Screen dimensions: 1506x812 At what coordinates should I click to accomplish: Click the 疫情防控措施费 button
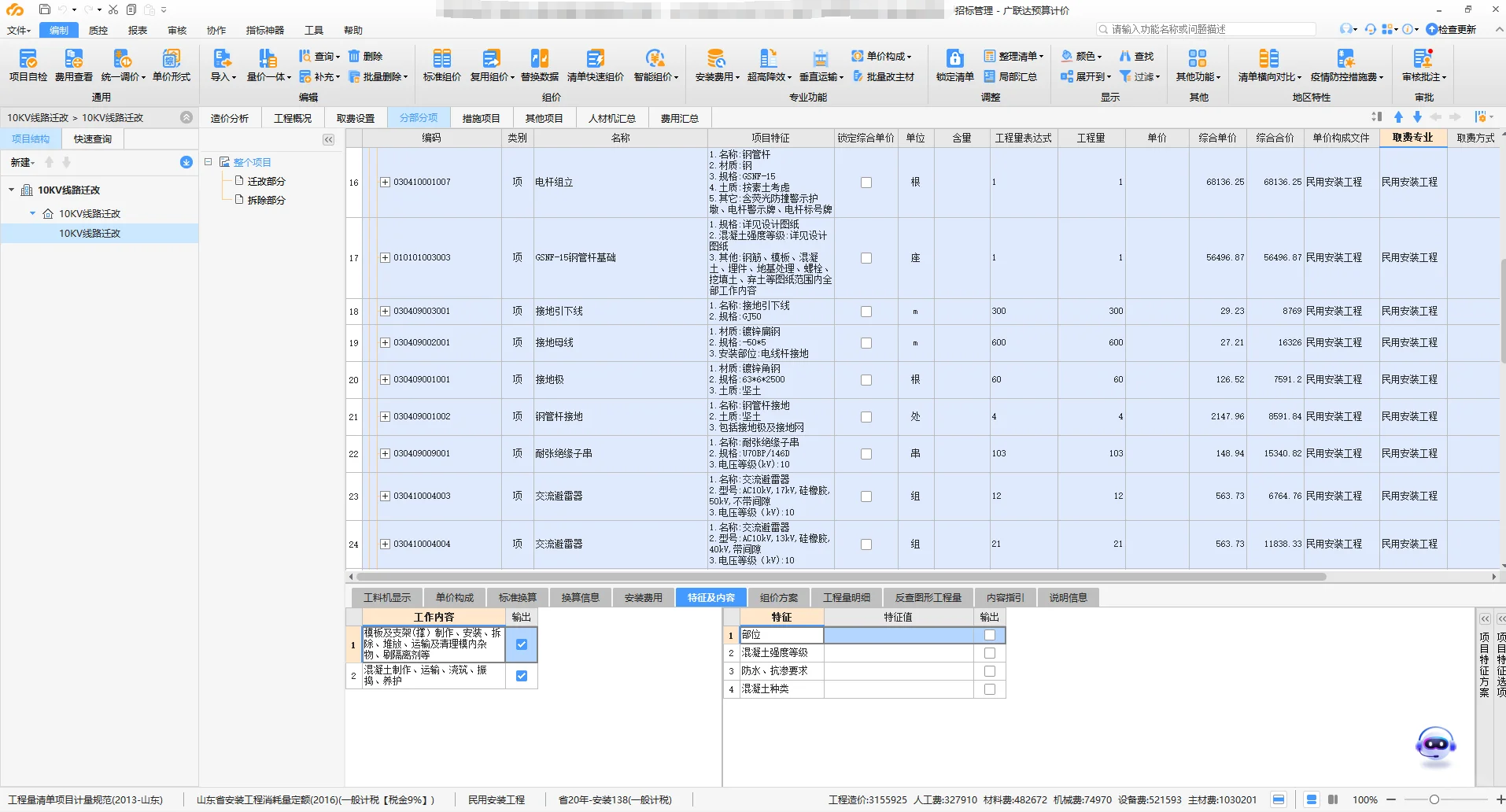[x=1347, y=65]
